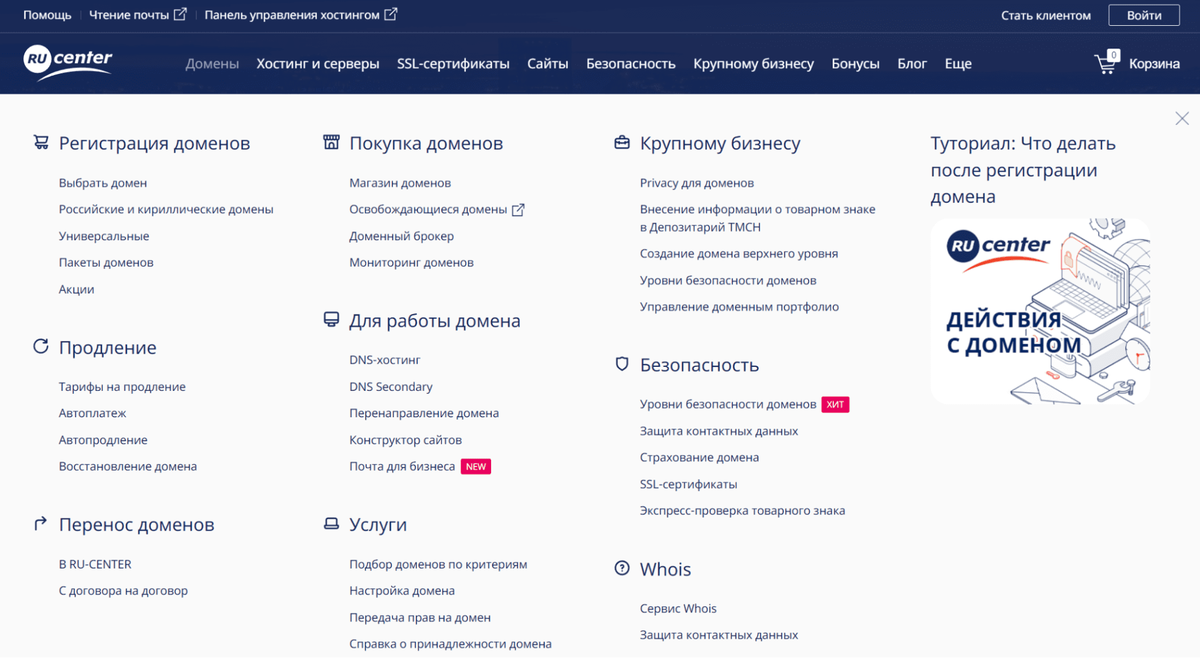Image resolution: width=1200 pixels, height=658 pixels.
Task: Open Конструктор сайтов link
Action: [405, 440]
